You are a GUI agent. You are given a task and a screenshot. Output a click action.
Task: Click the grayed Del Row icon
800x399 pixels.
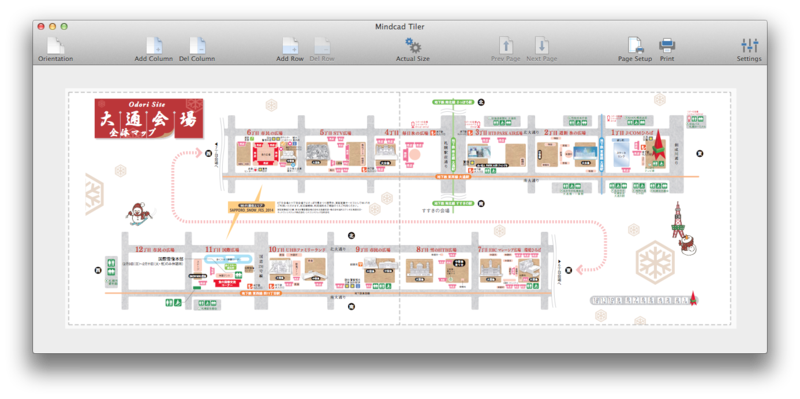pos(322,46)
